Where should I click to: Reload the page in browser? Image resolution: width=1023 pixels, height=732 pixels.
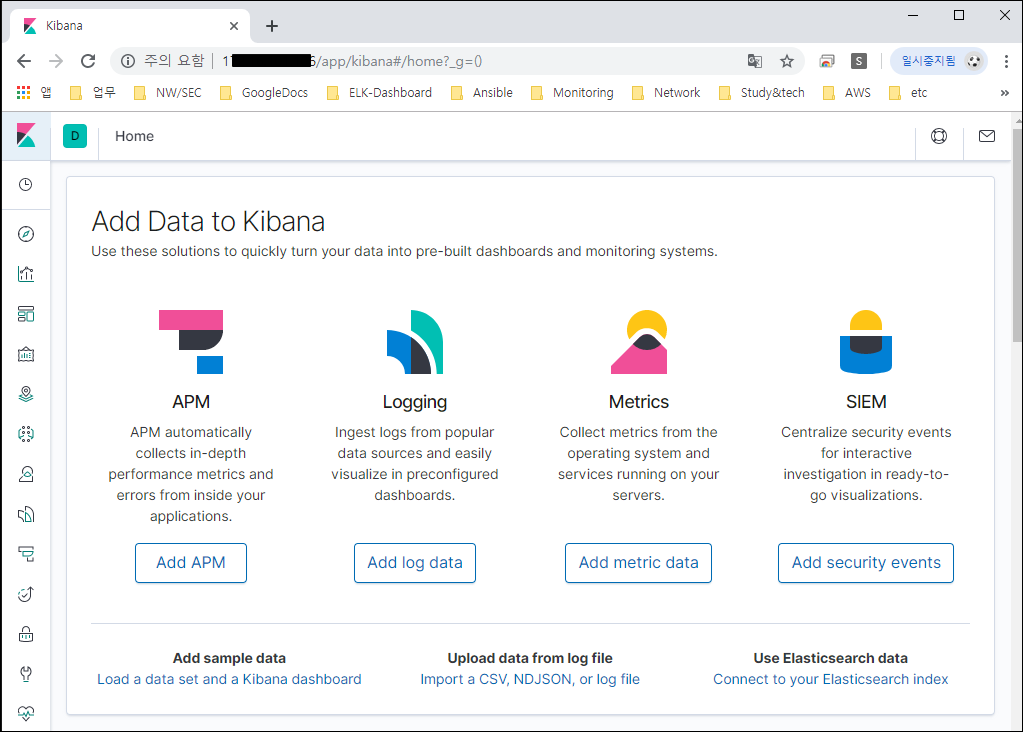pyautogui.click(x=88, y=61)
